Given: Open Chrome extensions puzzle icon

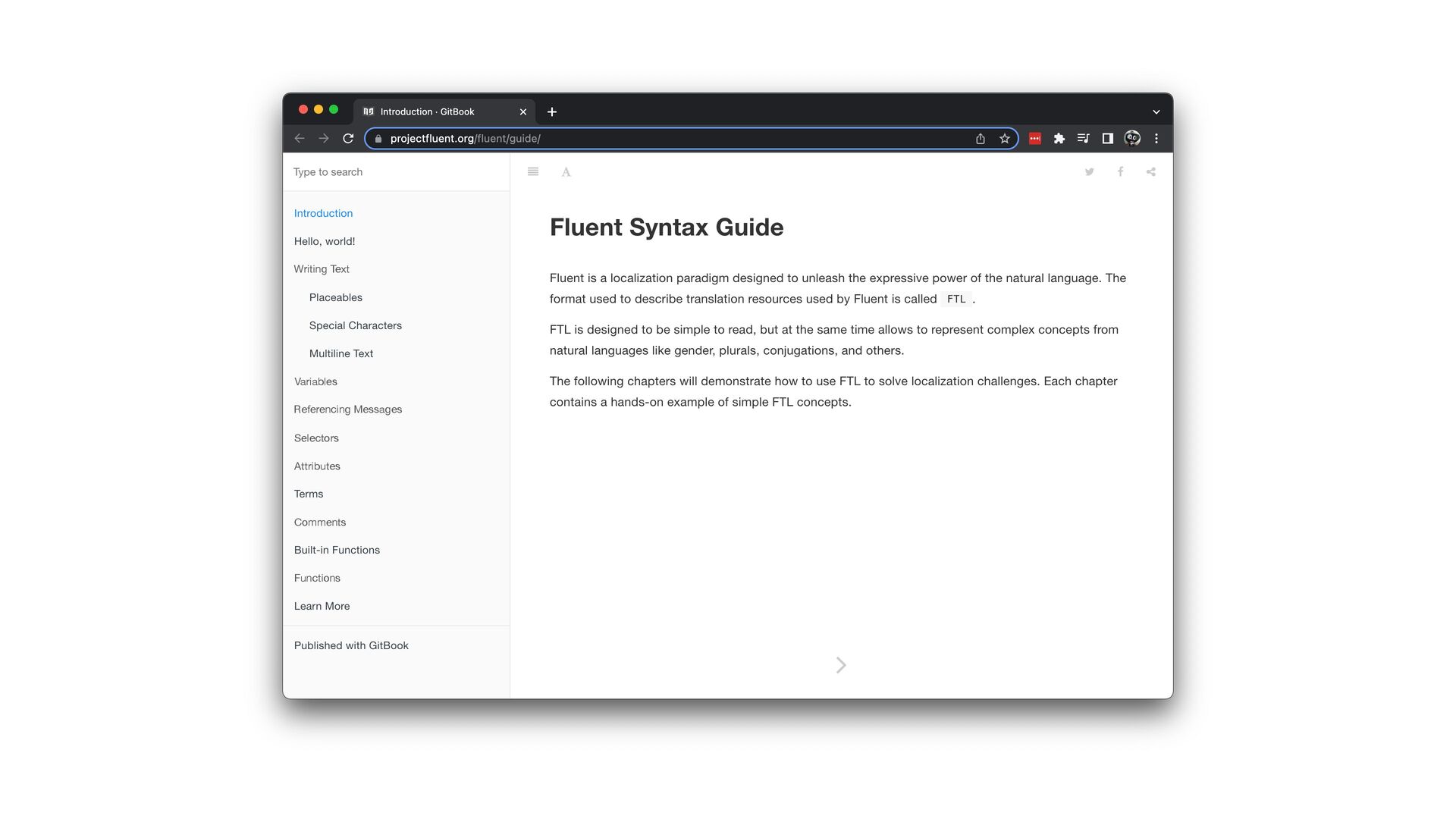Looking at the screenshot, I should click(x=1059, y=139).
